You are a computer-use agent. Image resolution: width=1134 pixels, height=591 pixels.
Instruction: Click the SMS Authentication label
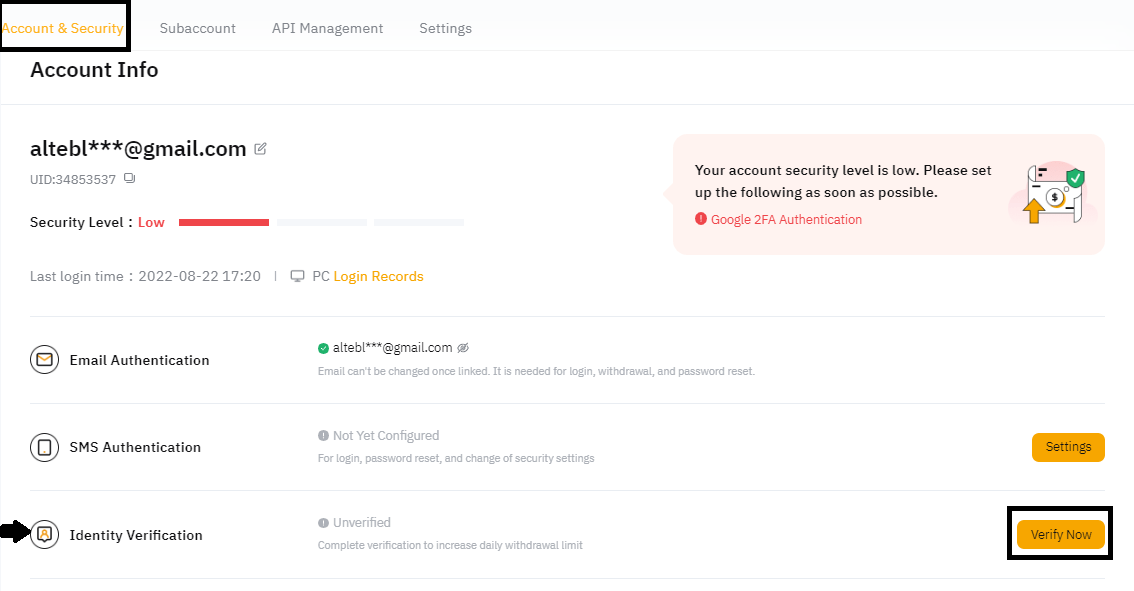135,447
